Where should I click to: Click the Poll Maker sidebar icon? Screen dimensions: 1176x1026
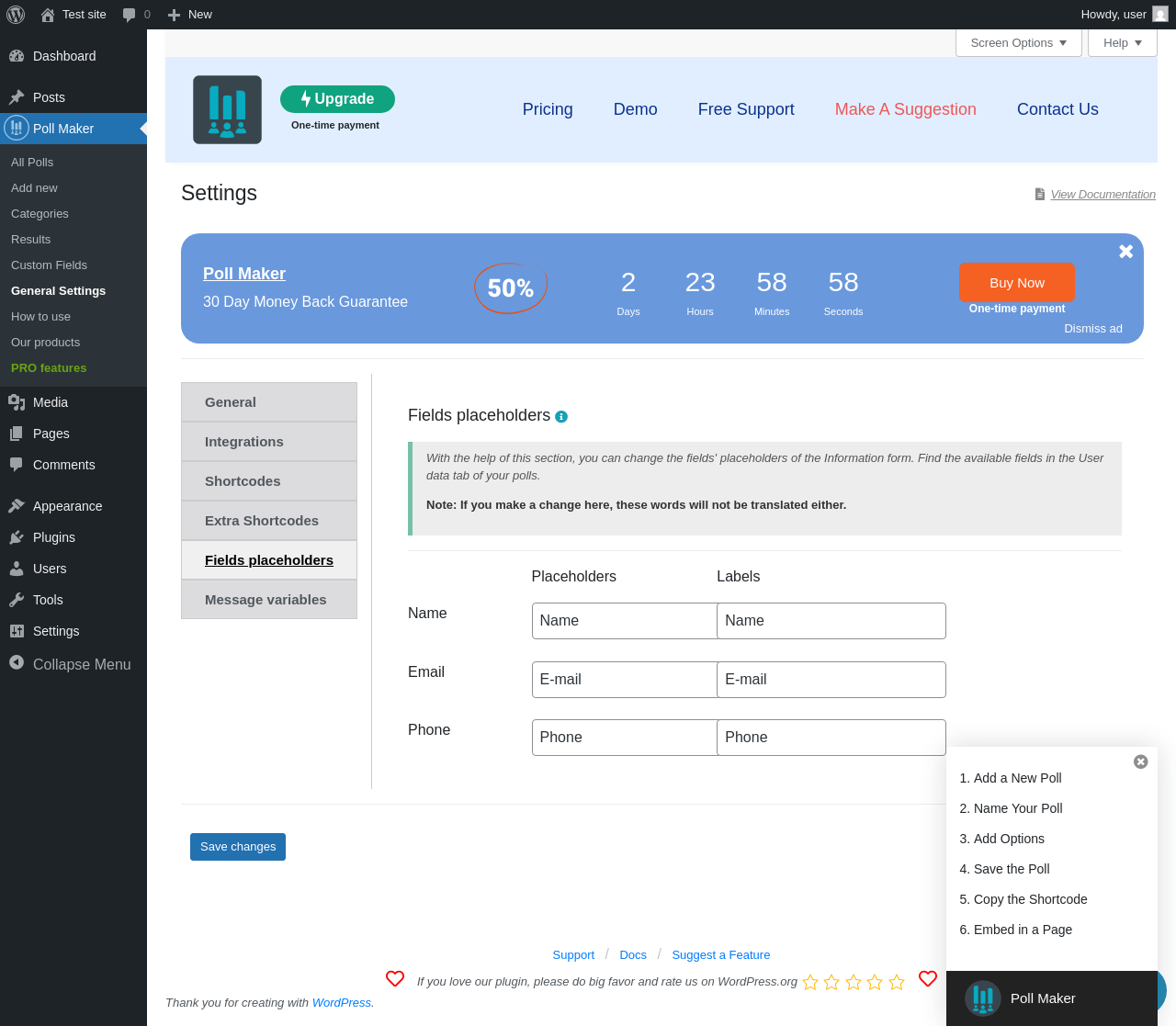[17, 128]
